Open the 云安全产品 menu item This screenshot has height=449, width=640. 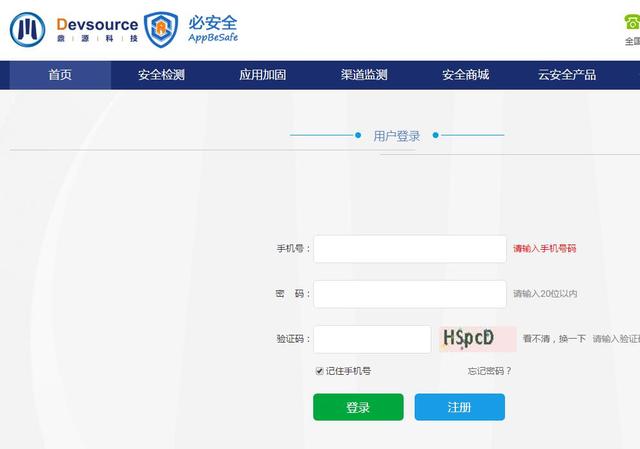coord(567,75)
